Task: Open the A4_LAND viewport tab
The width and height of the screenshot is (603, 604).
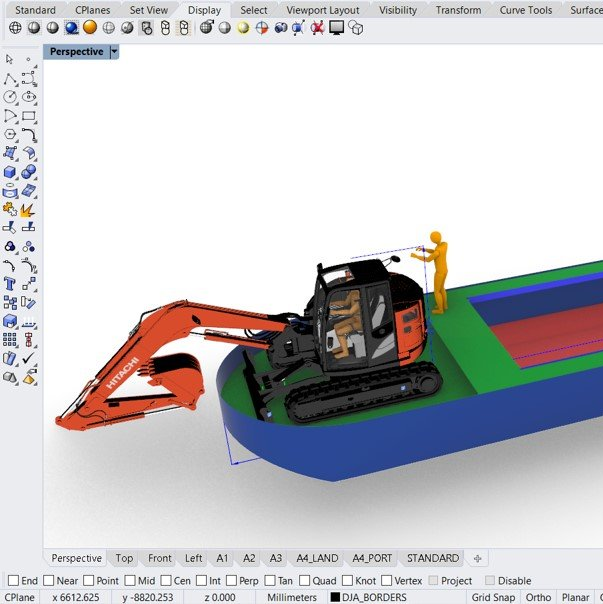Action: [316, 558]
